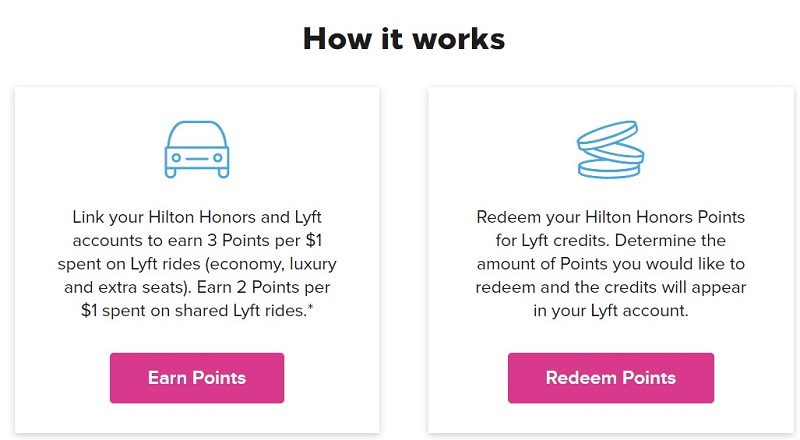Click the Earn Points button

point(197,378)
